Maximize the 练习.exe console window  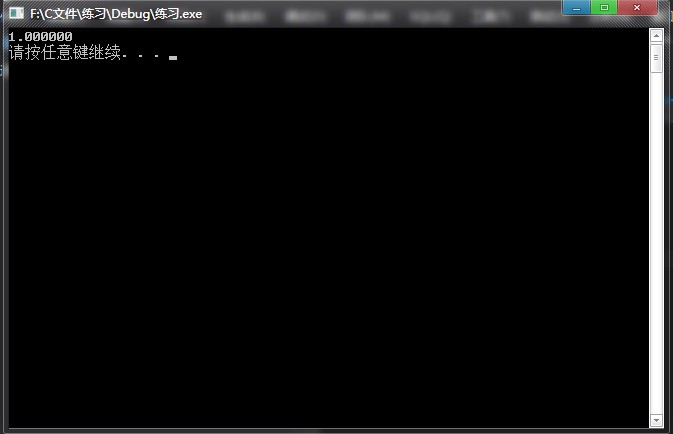tap(604, 7)
